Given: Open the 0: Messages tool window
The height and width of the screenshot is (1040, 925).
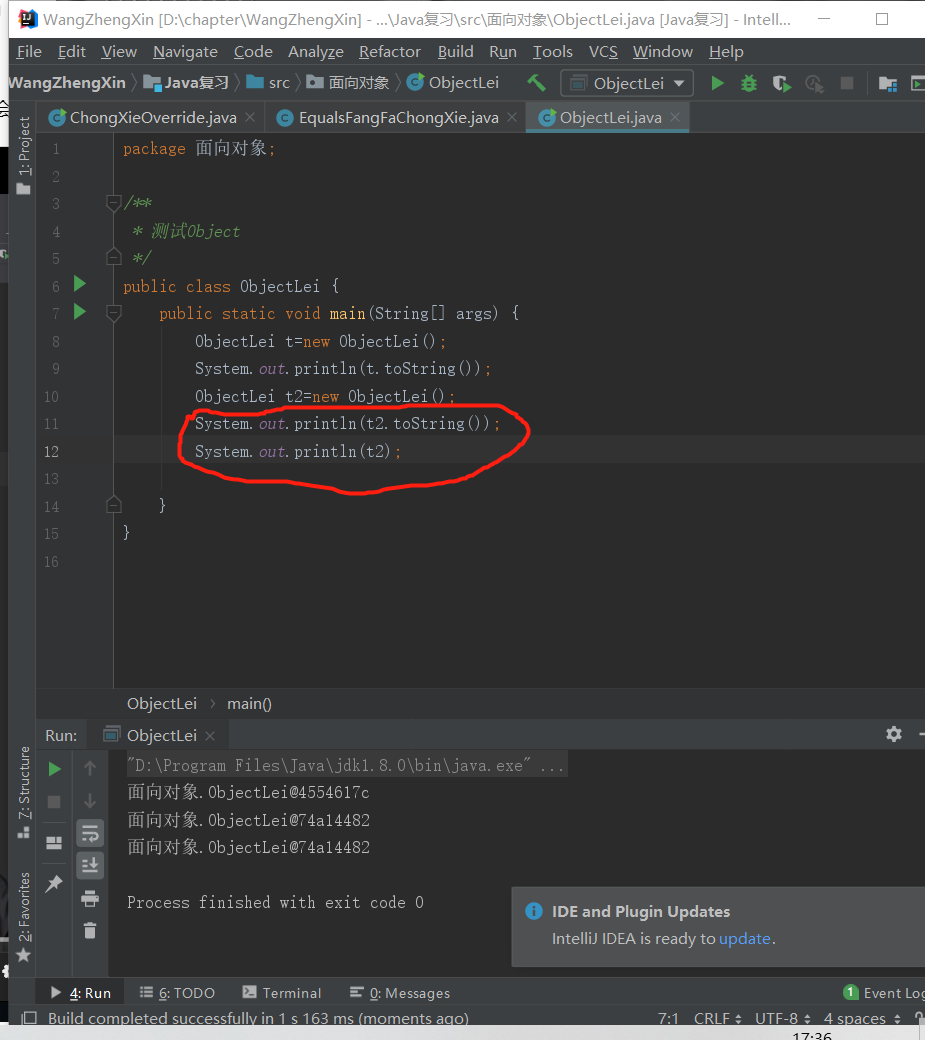Looking at the screenshot, I should click(400, 993).
